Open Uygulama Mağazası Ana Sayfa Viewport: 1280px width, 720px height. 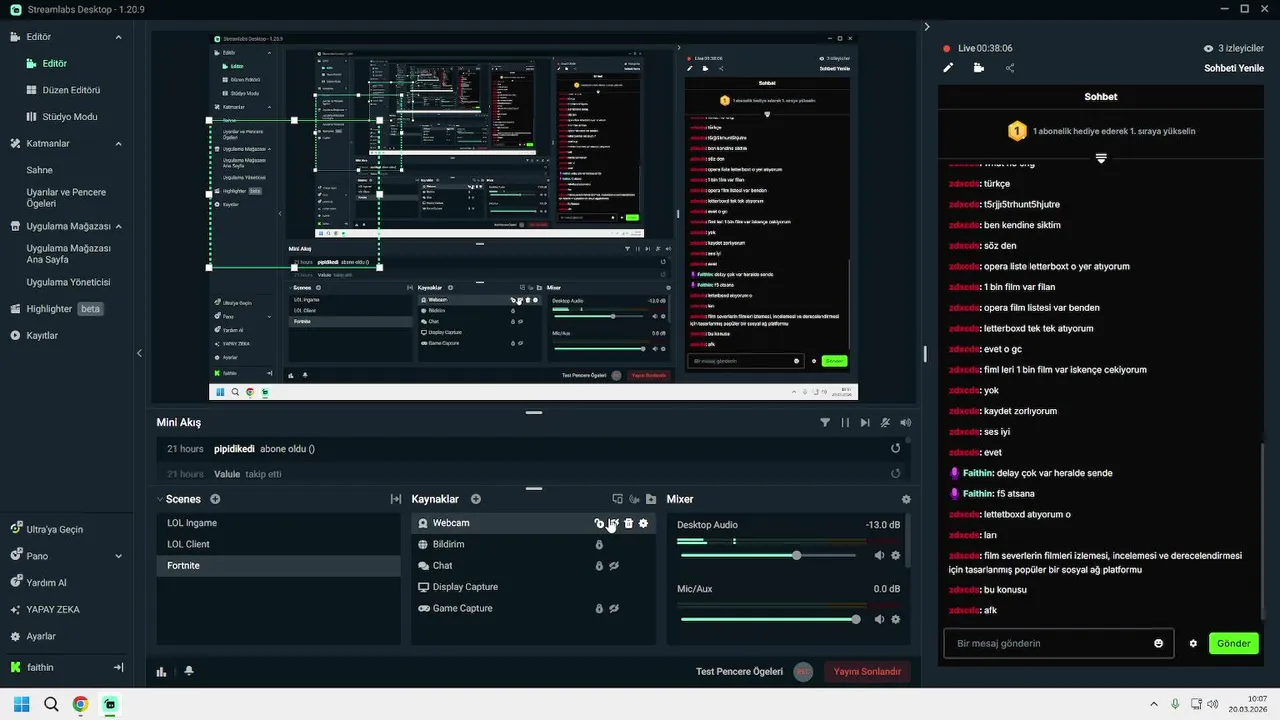point(68,254)
